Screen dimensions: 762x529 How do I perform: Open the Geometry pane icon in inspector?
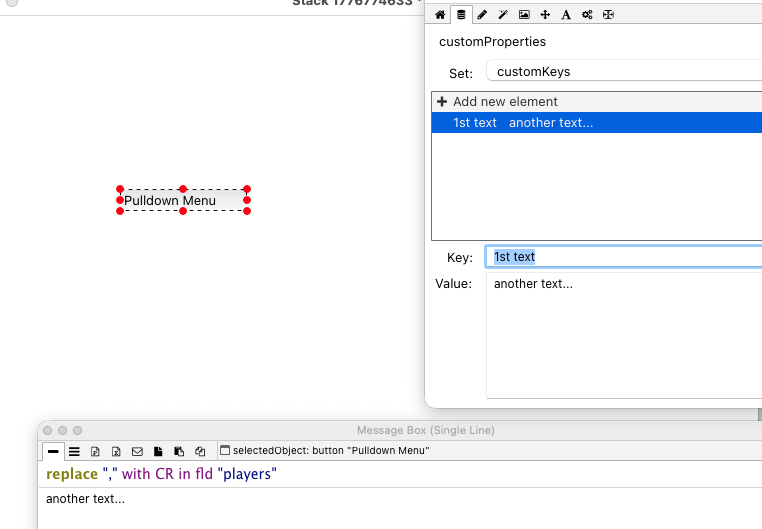[608, 15]
